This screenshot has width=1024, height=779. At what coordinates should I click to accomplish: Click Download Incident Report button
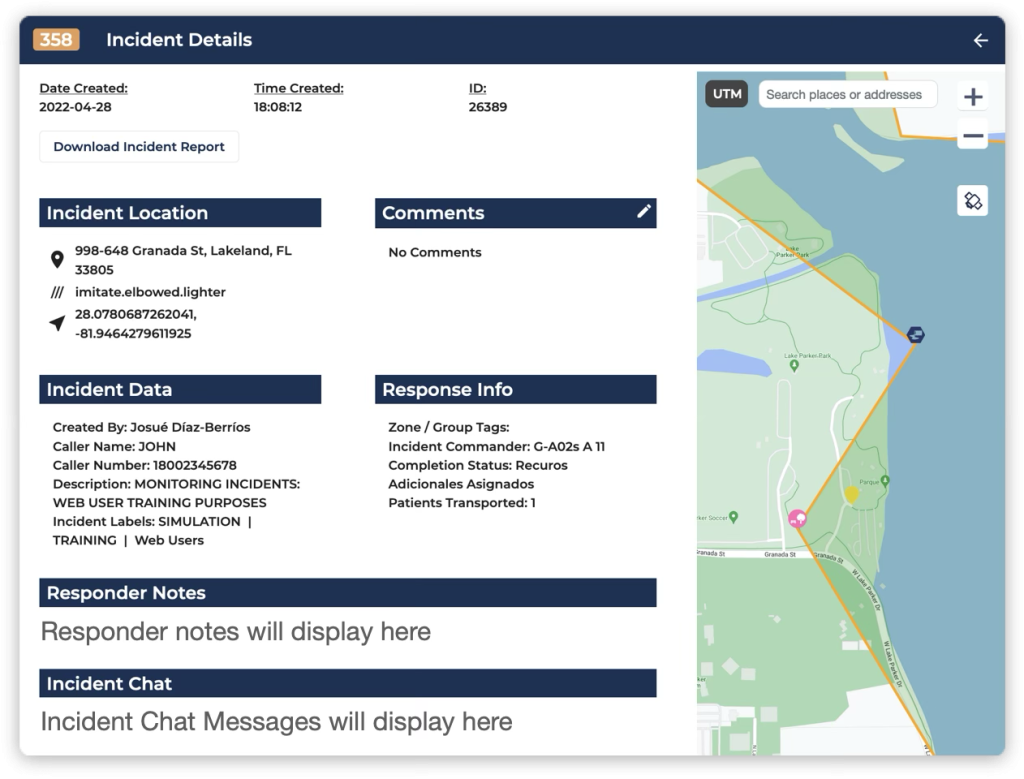(139, 147)
